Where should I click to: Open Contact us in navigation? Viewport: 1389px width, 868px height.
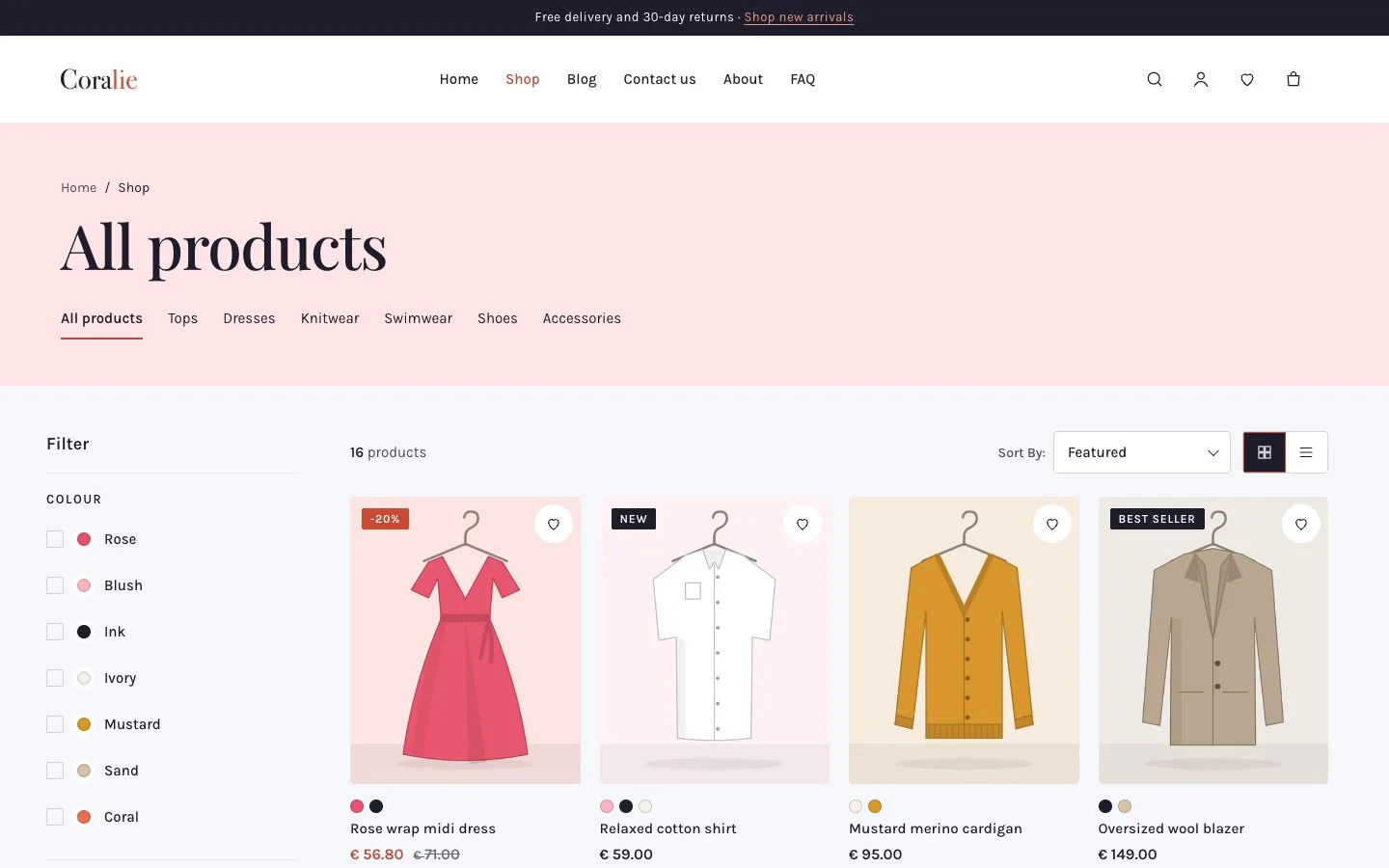[660, 79]
